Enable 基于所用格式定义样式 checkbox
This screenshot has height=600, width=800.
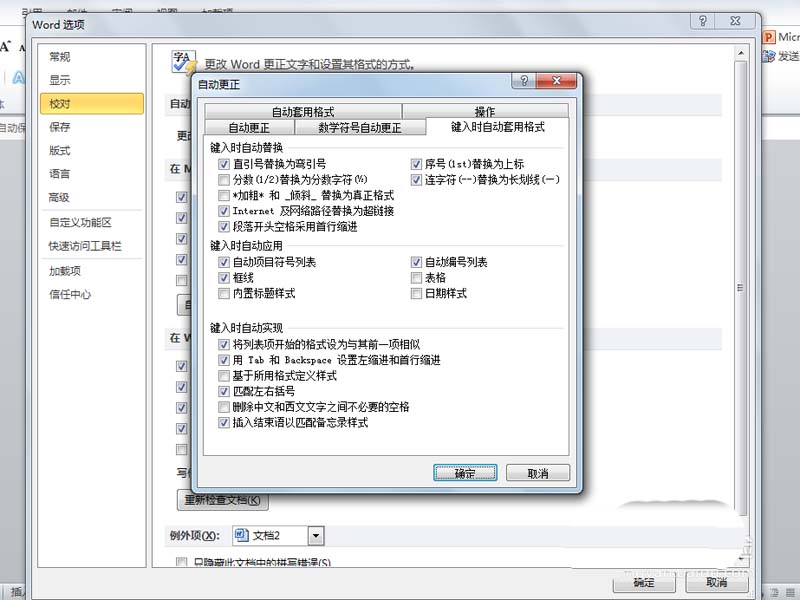(223, 376)
